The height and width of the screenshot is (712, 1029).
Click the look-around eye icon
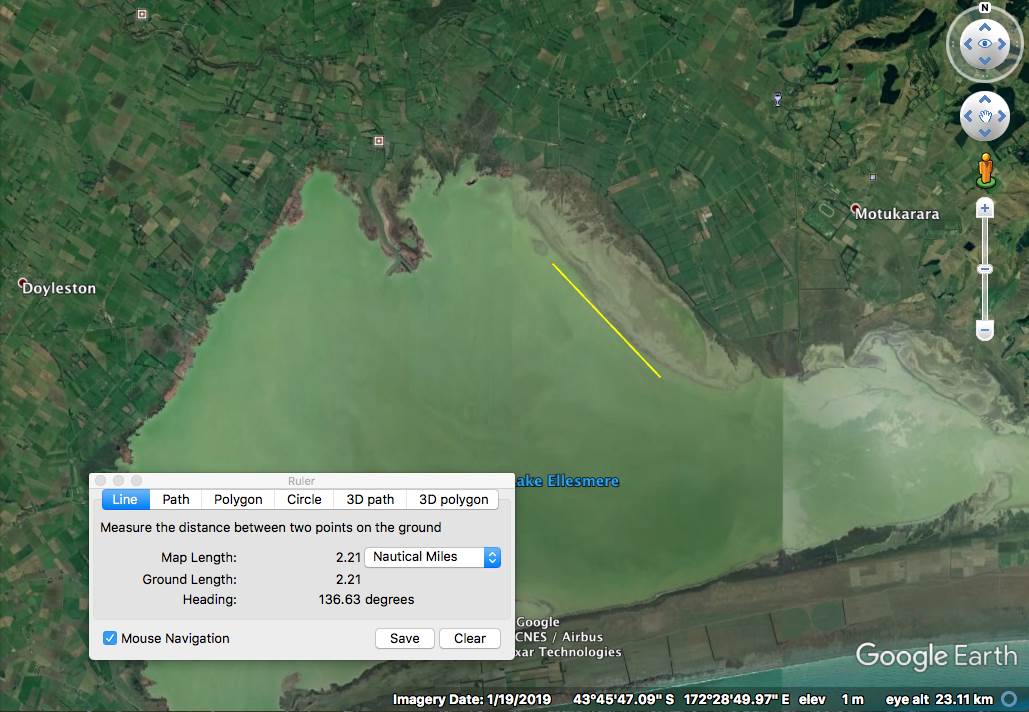(985, 44)
